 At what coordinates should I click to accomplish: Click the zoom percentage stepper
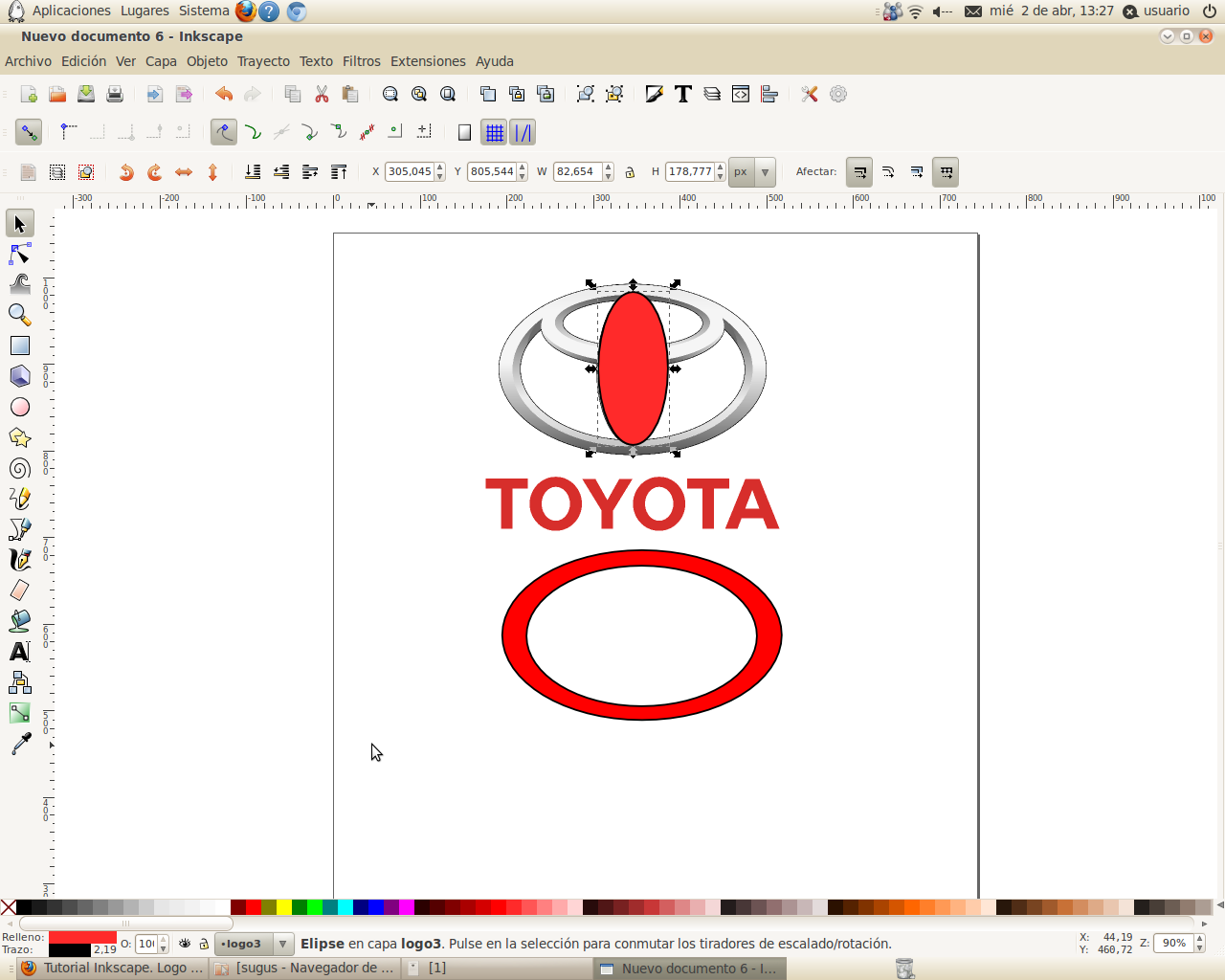[1200, 944]
